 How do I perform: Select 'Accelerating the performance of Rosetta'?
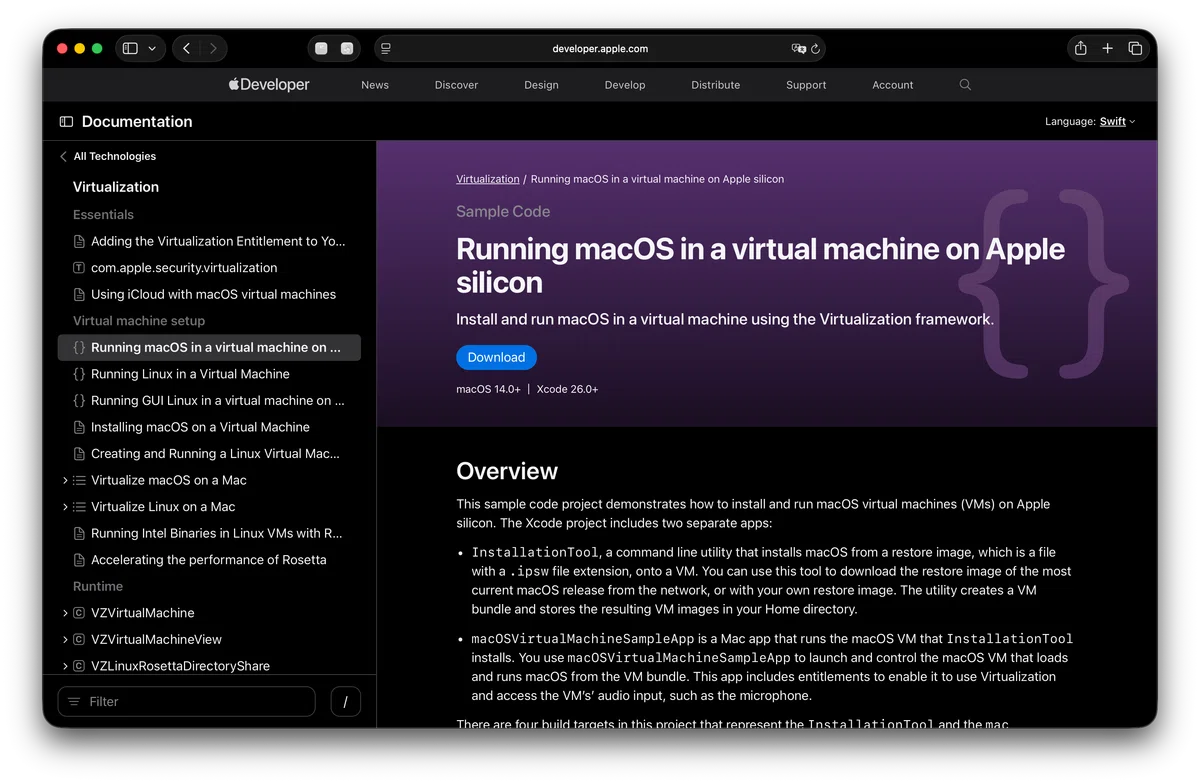(x=208, y=560)
